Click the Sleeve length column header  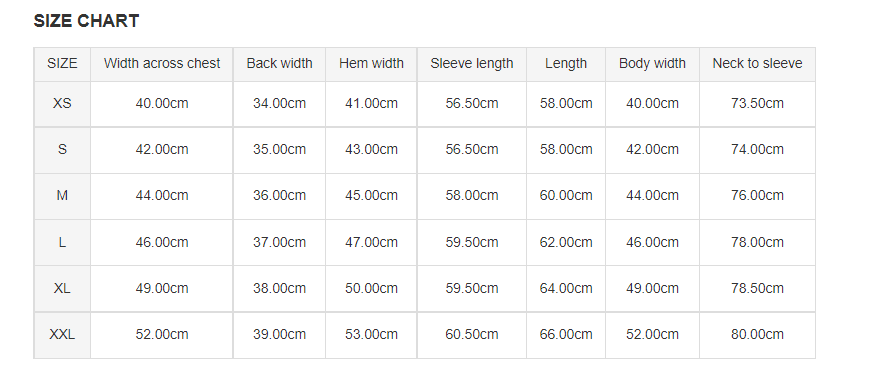point(472,63)
